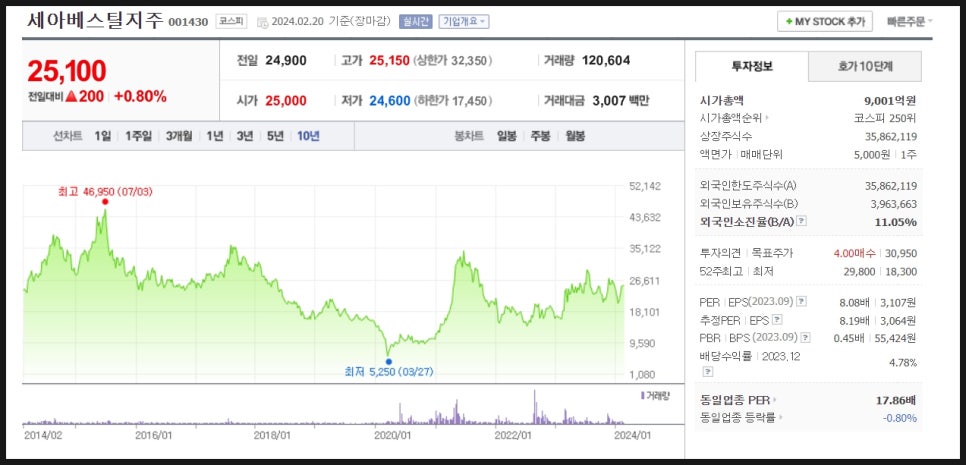Click the PER value 8.08배
Image resolution: width=966 pixels, height=465 pixels.
point(856,302)
